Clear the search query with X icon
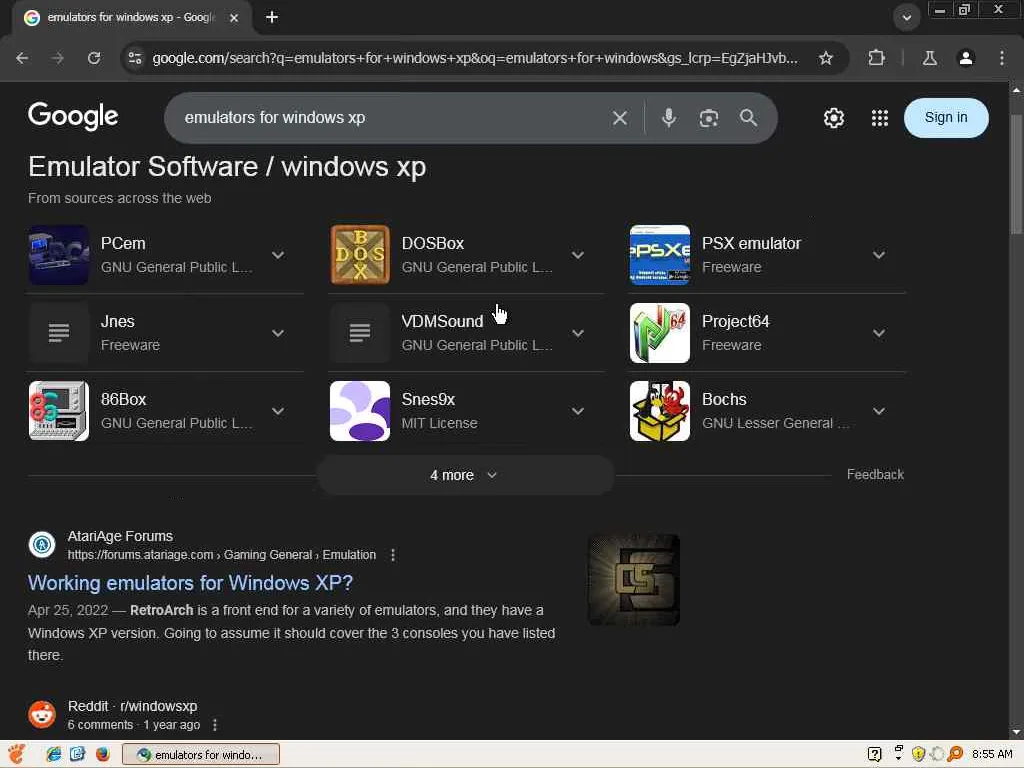Viewport: 1024px width, 768px height. pos(620,118)
